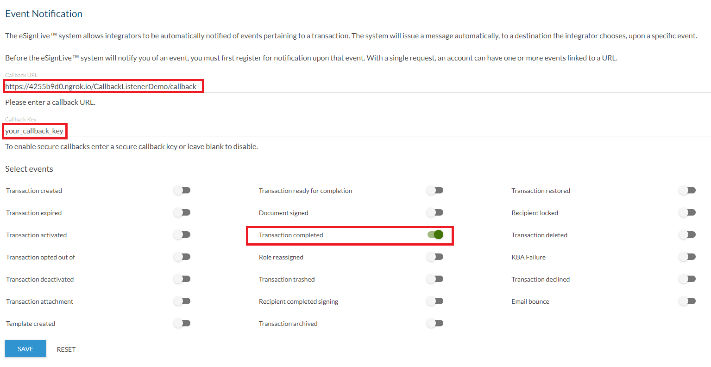Toggle Template created event switch
The width and height of the screenshot is (711, 367).
(x=182, y=323)
